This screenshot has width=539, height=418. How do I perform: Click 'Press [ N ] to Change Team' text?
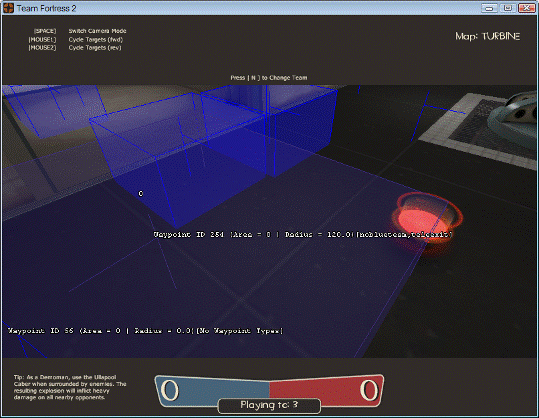tap(269, 78)
